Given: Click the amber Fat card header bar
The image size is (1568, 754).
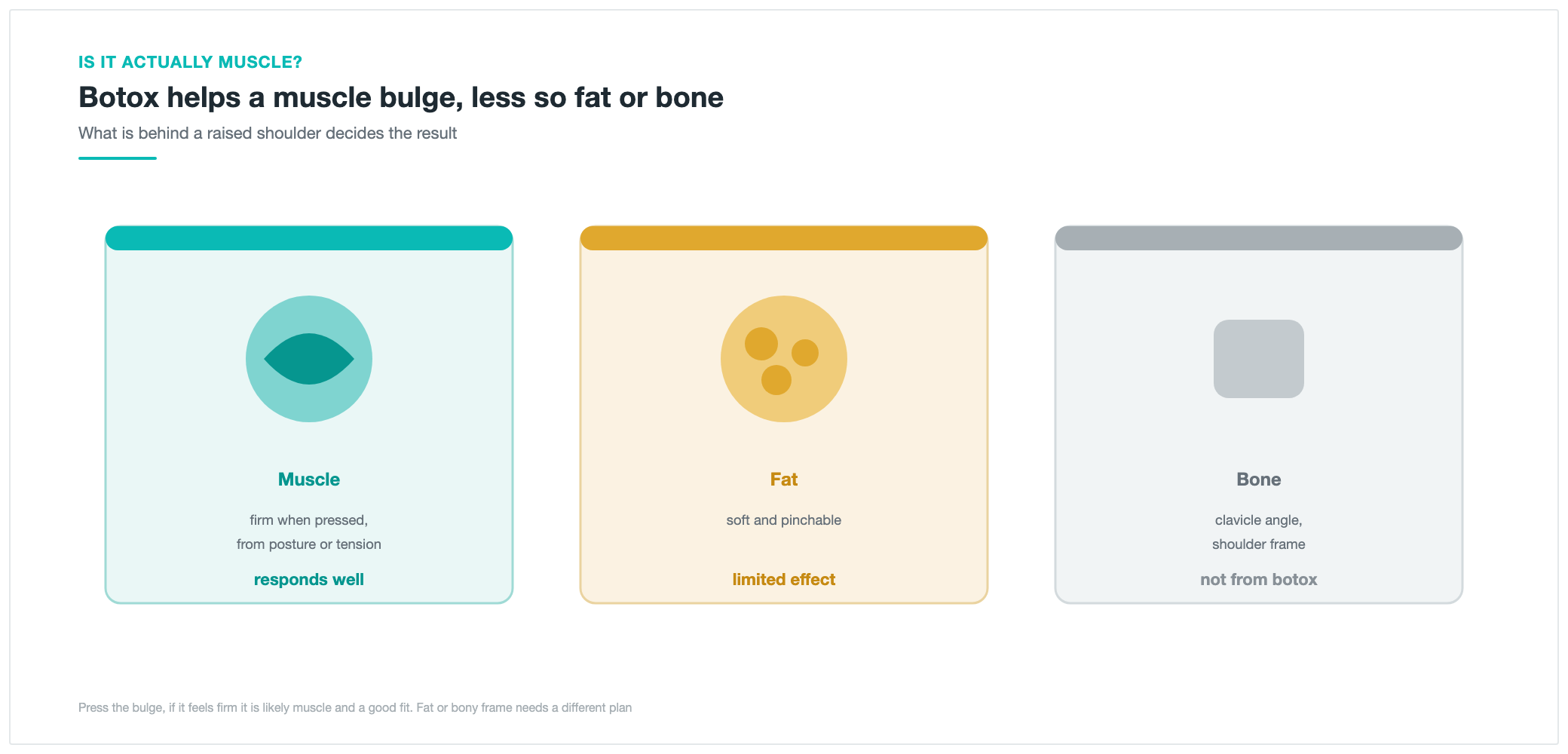Looking at the screenshot, I should click(784, 238).
